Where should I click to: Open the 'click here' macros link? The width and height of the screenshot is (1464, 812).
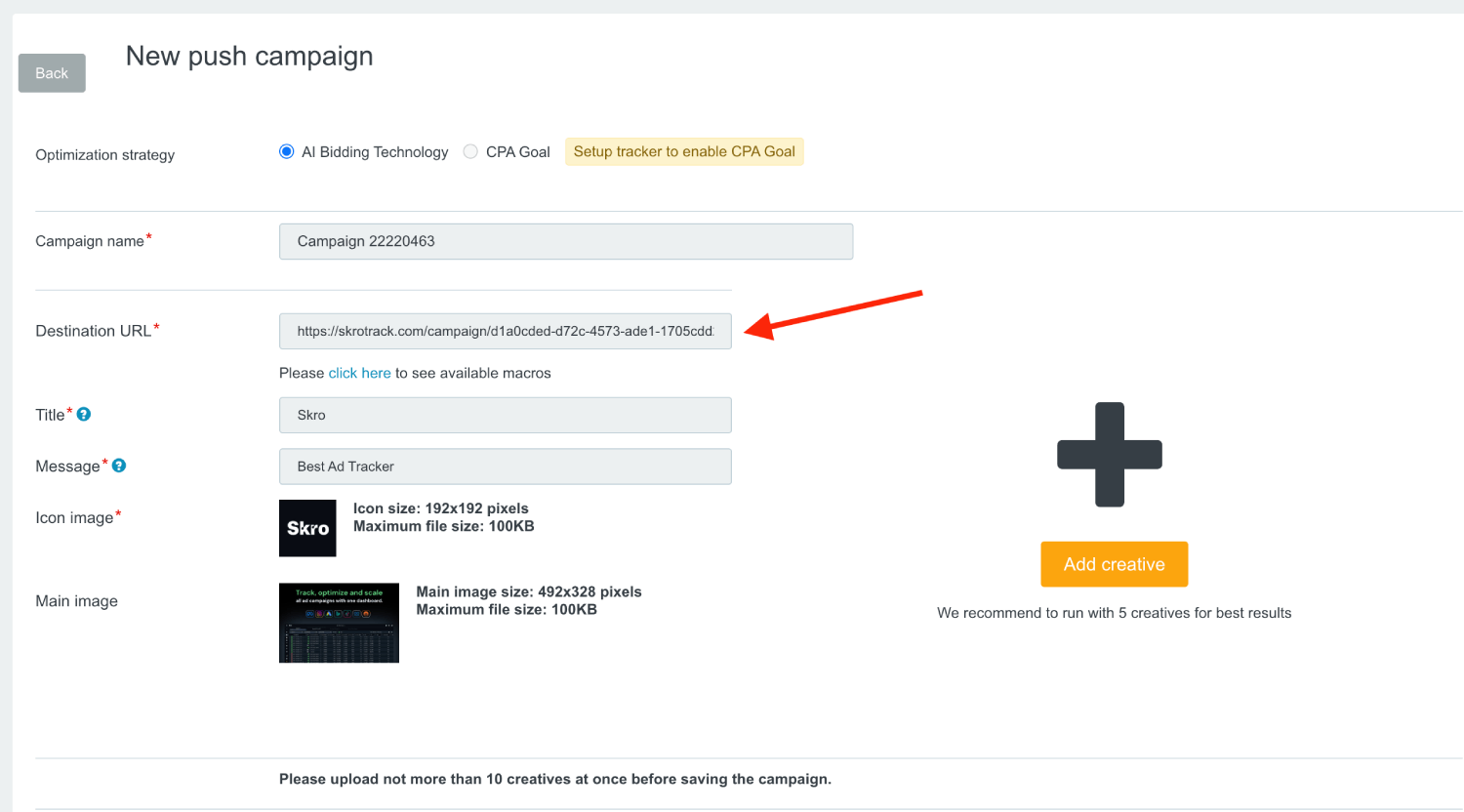(359, 373)
